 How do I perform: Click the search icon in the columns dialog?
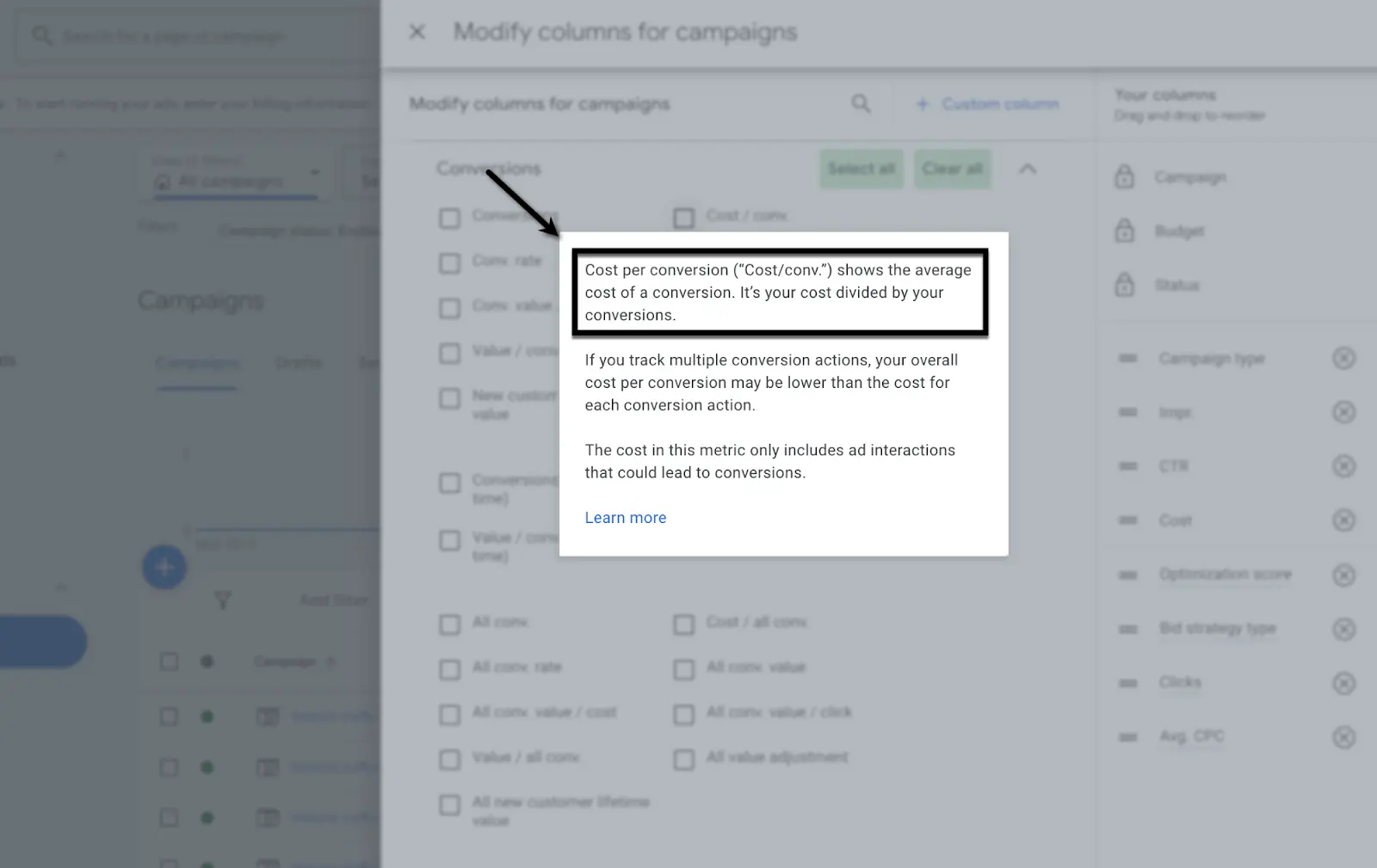pos(860,103)
